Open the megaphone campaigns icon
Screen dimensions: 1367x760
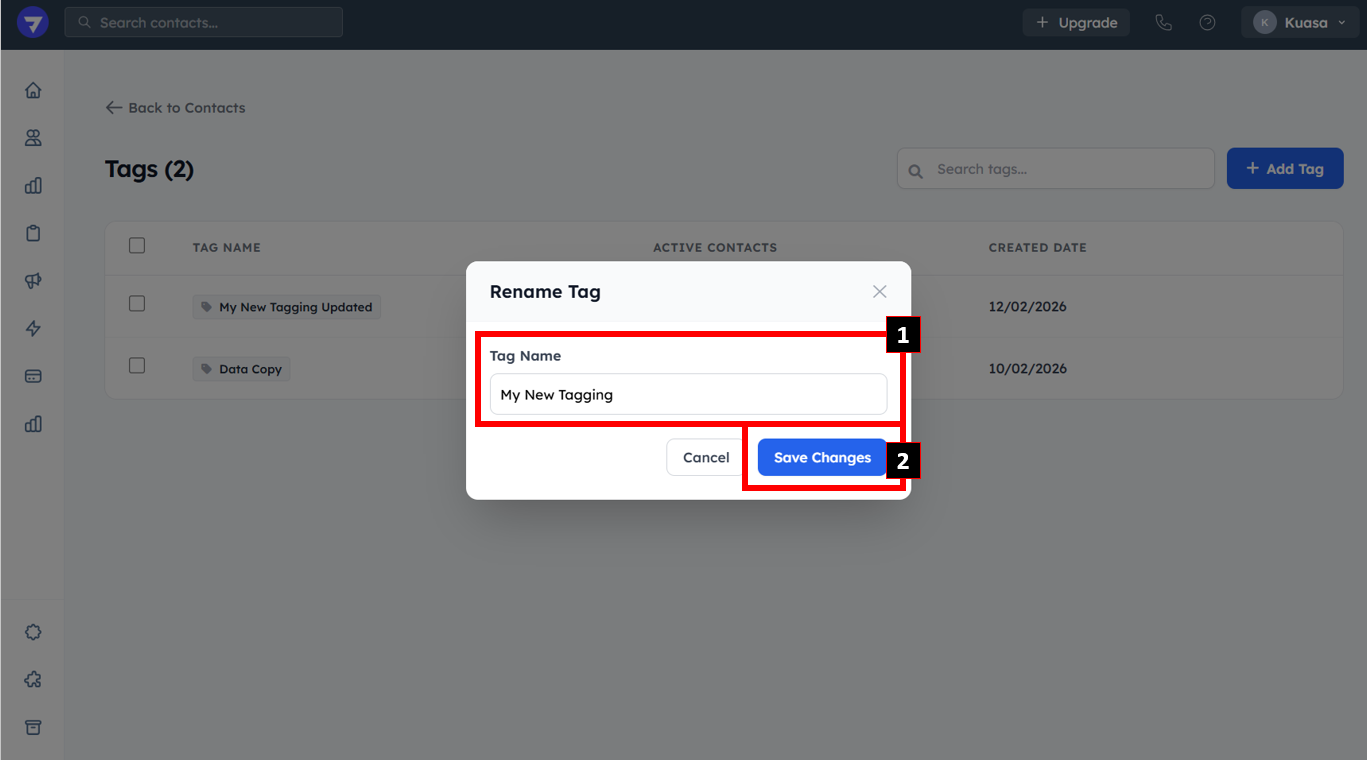click(x=33, y=281)
